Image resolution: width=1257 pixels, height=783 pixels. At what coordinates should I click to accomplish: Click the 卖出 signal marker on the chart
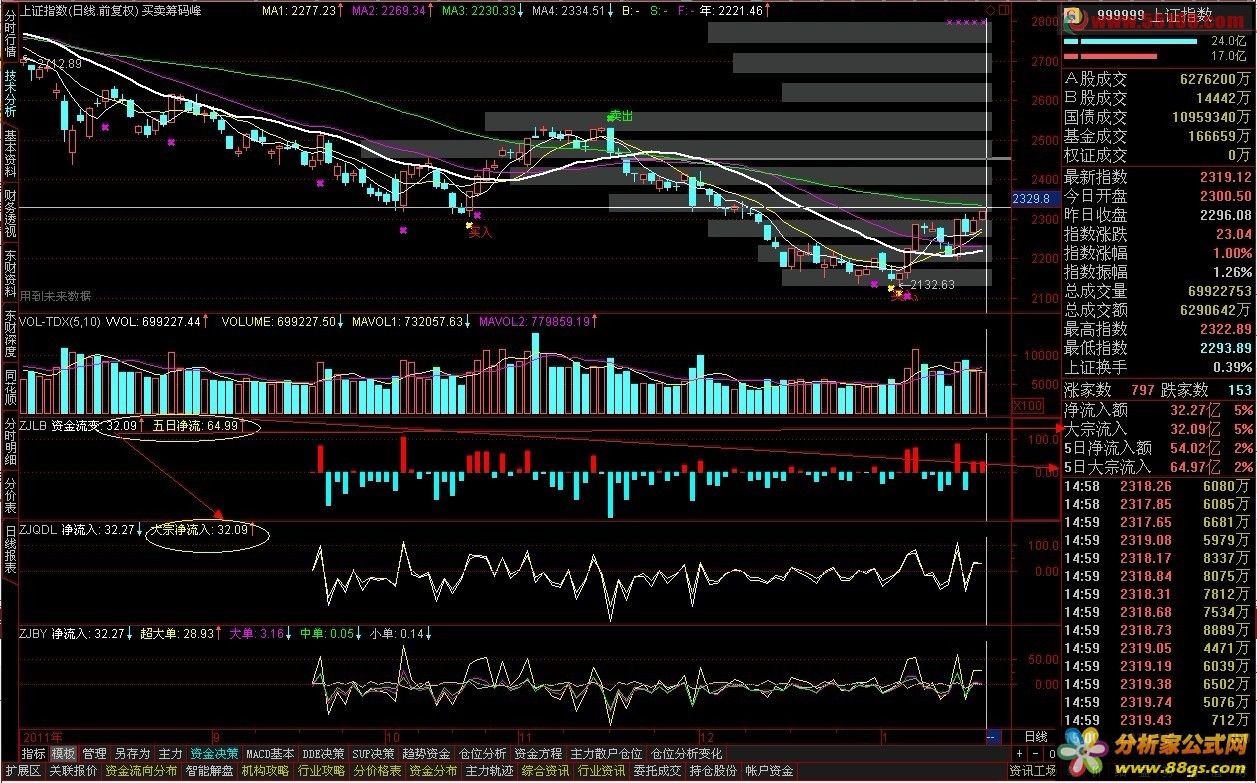tap(621, 116)
